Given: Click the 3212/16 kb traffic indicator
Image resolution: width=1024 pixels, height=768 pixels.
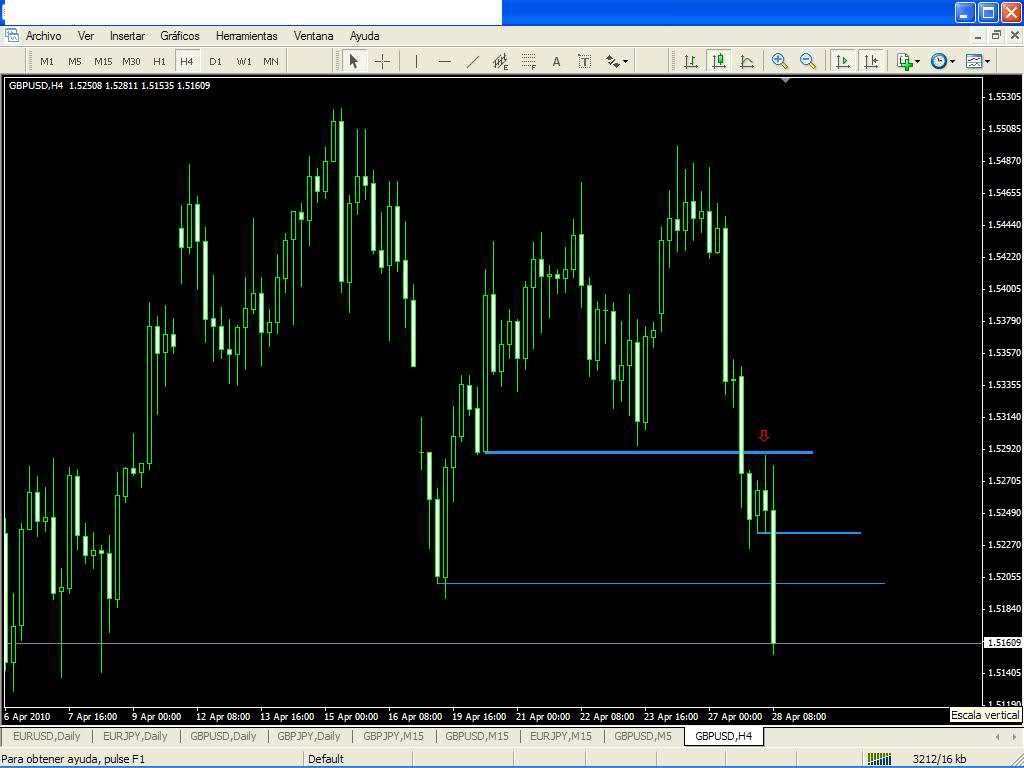Looking at the screenshot, I should pyautogui.click(x=939, y=759).
